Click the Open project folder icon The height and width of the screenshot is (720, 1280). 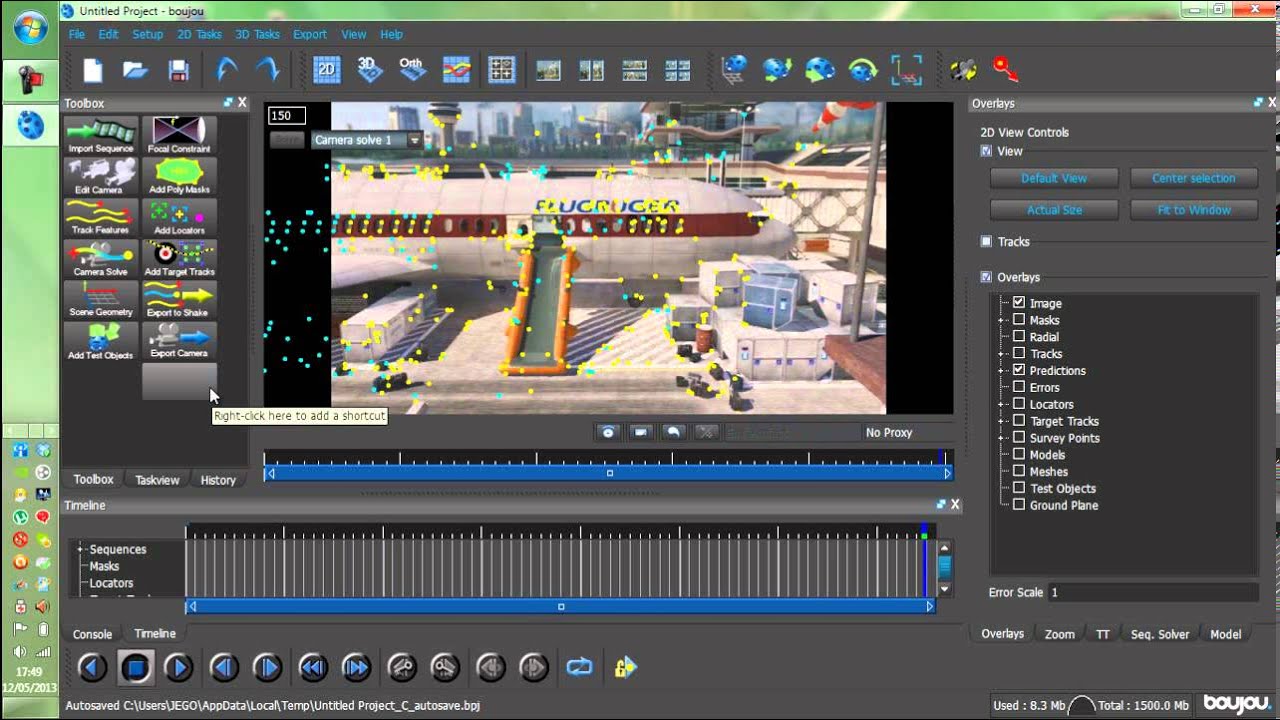point(136,69)
